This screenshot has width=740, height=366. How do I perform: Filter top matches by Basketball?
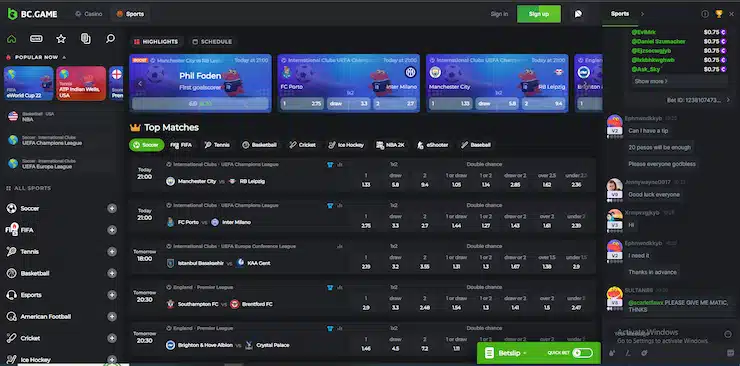(259, 145)
